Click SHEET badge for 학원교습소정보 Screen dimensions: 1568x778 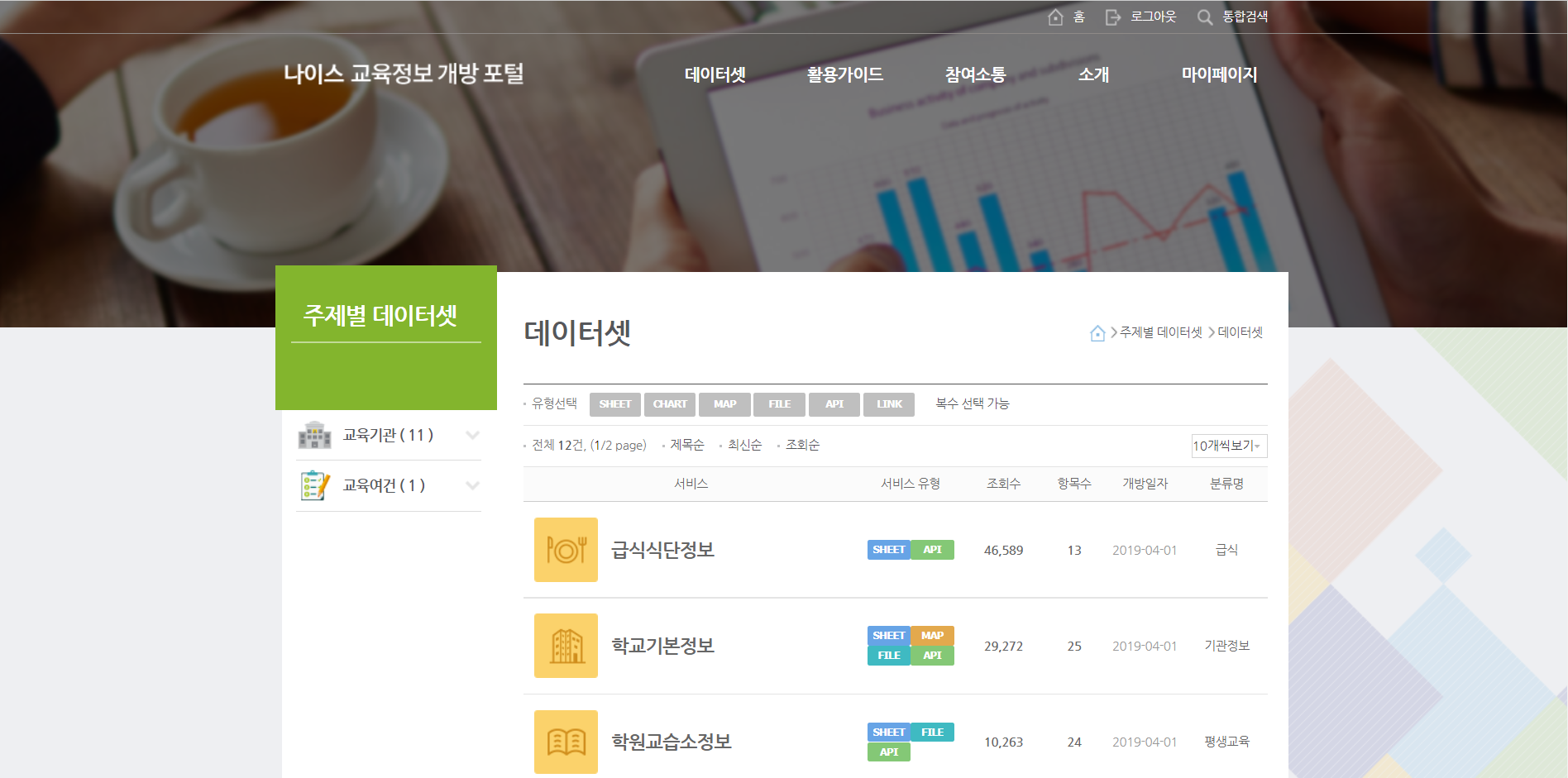point(889,733)
